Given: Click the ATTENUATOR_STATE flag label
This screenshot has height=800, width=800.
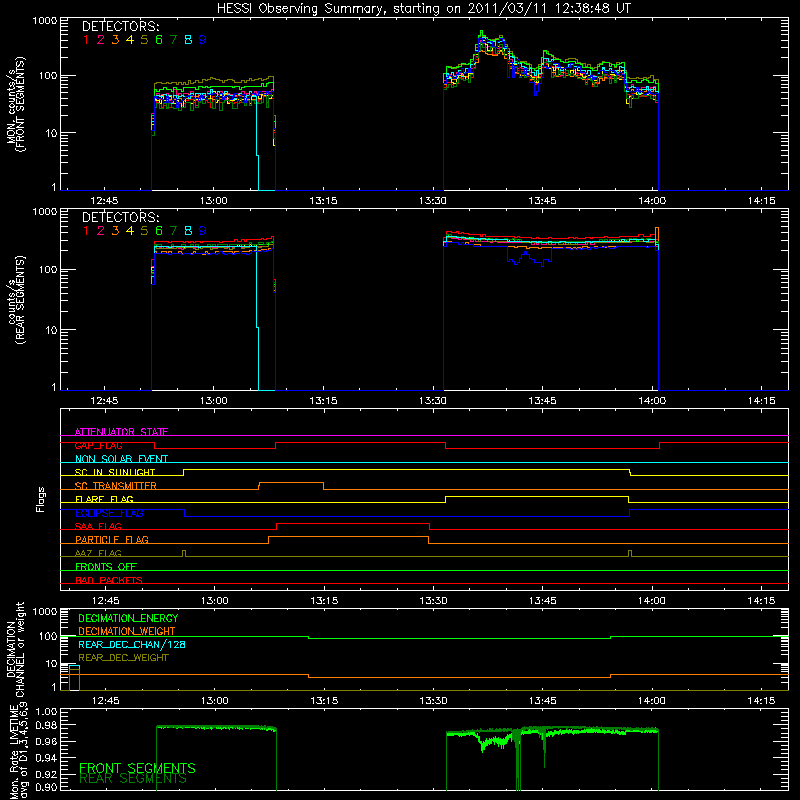Looking at the screenshot, I should 121,432.
